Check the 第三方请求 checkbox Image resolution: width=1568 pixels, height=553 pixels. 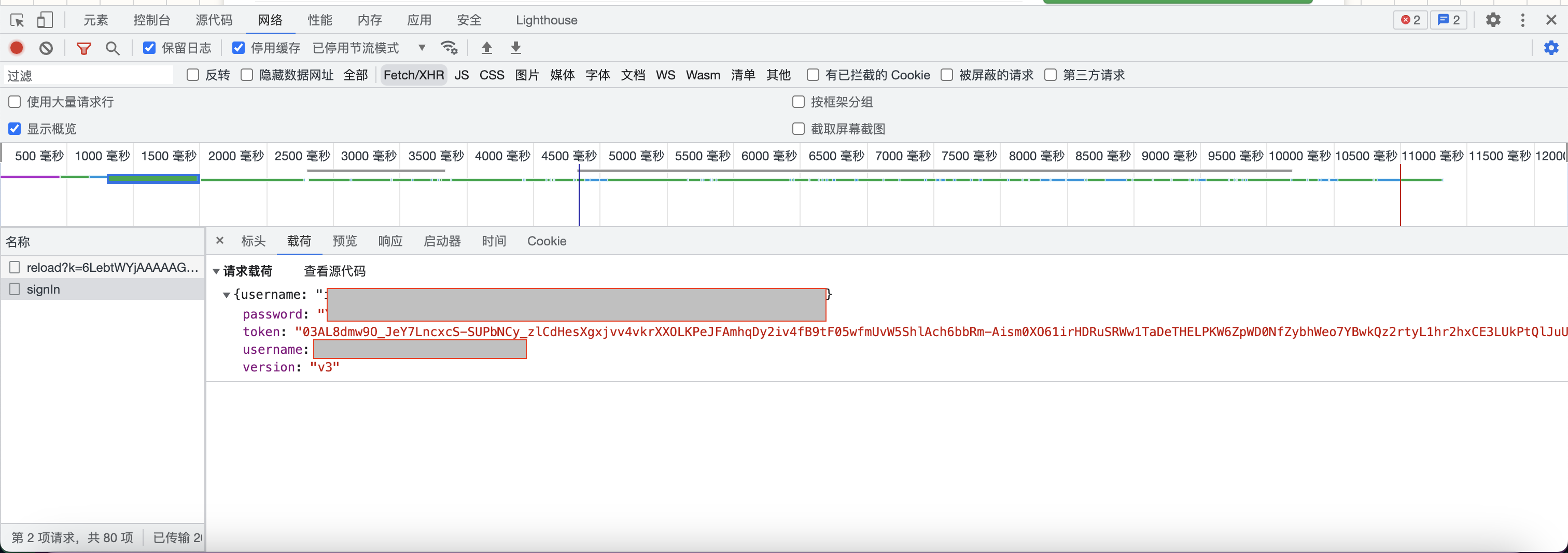click(x=1050, y=75)
